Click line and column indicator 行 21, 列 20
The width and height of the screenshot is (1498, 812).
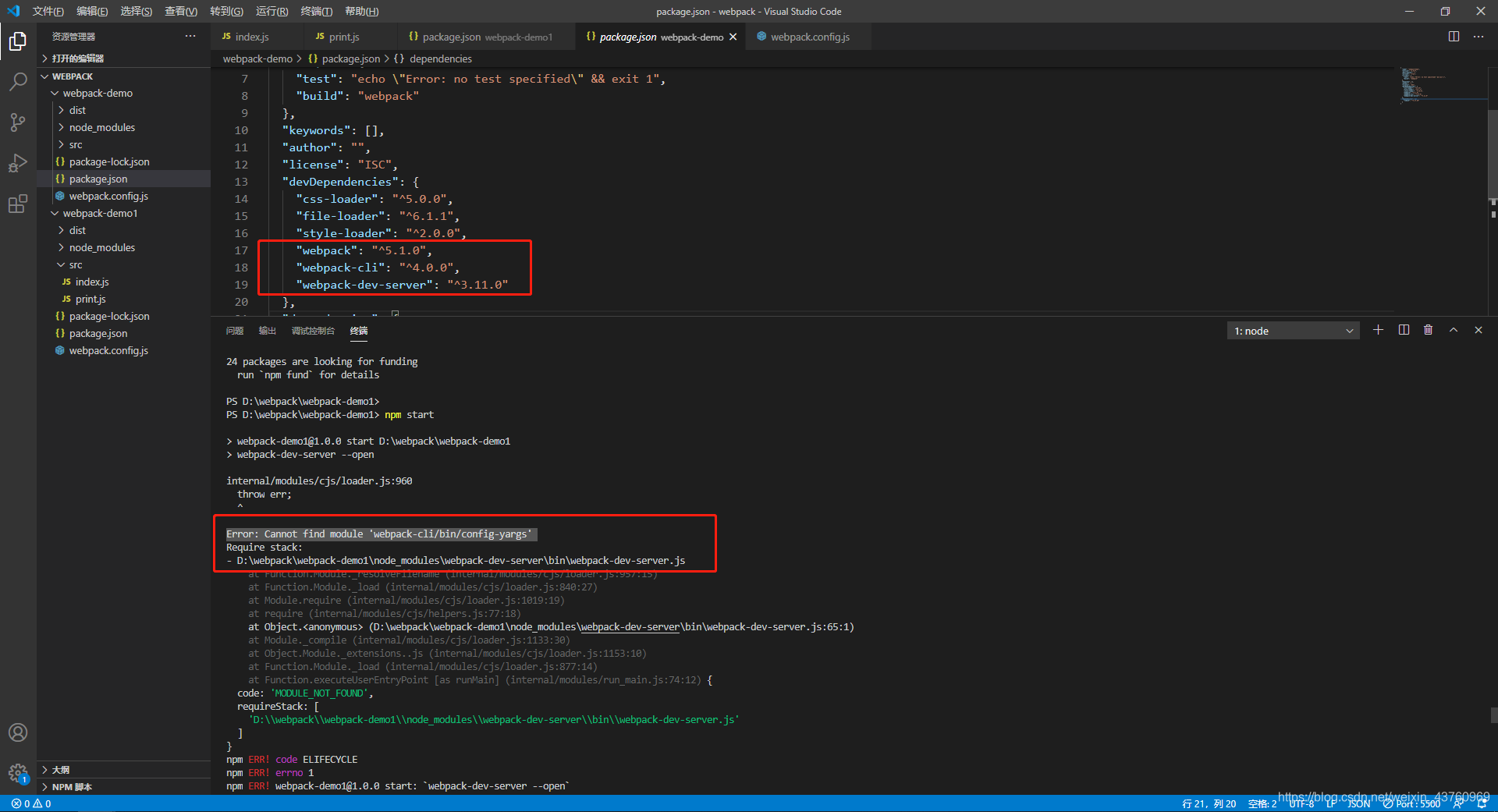point(1209,803)
